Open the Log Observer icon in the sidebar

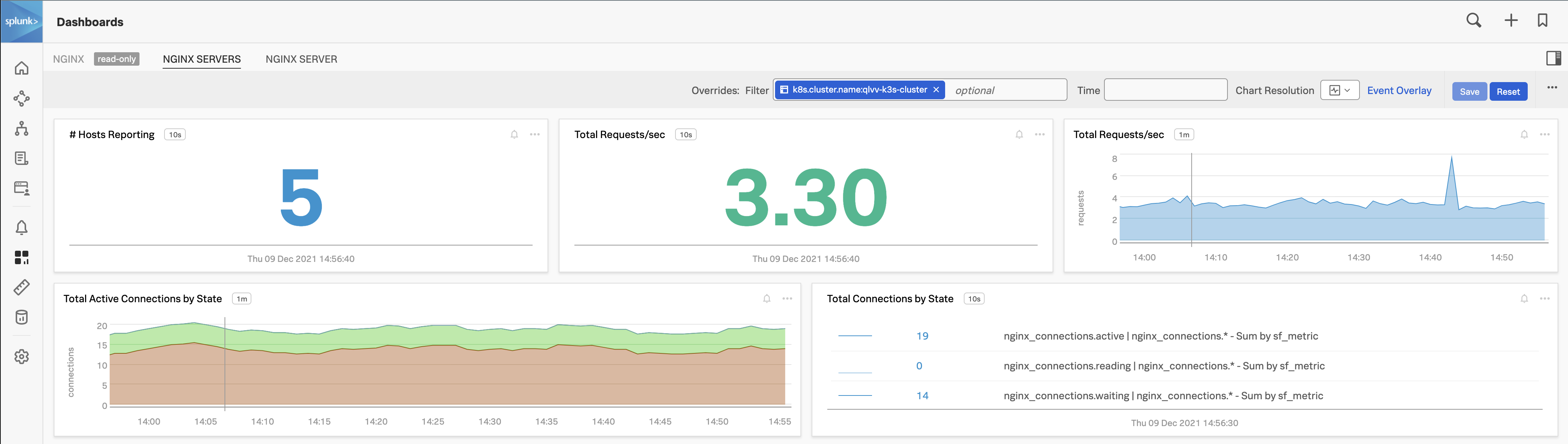(x=21, y=158)
